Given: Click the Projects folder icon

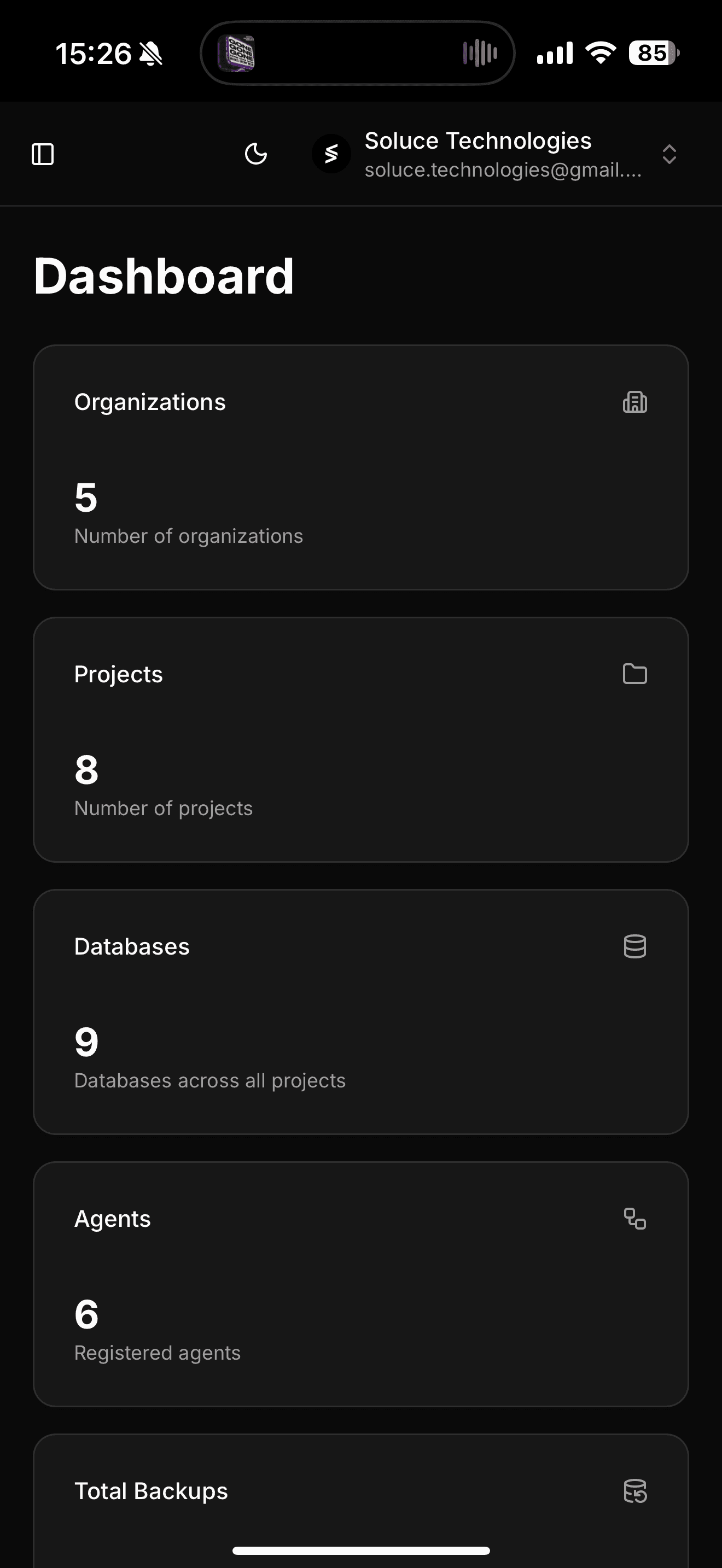Looking at the screenshot, I should [x=634, y=674].
